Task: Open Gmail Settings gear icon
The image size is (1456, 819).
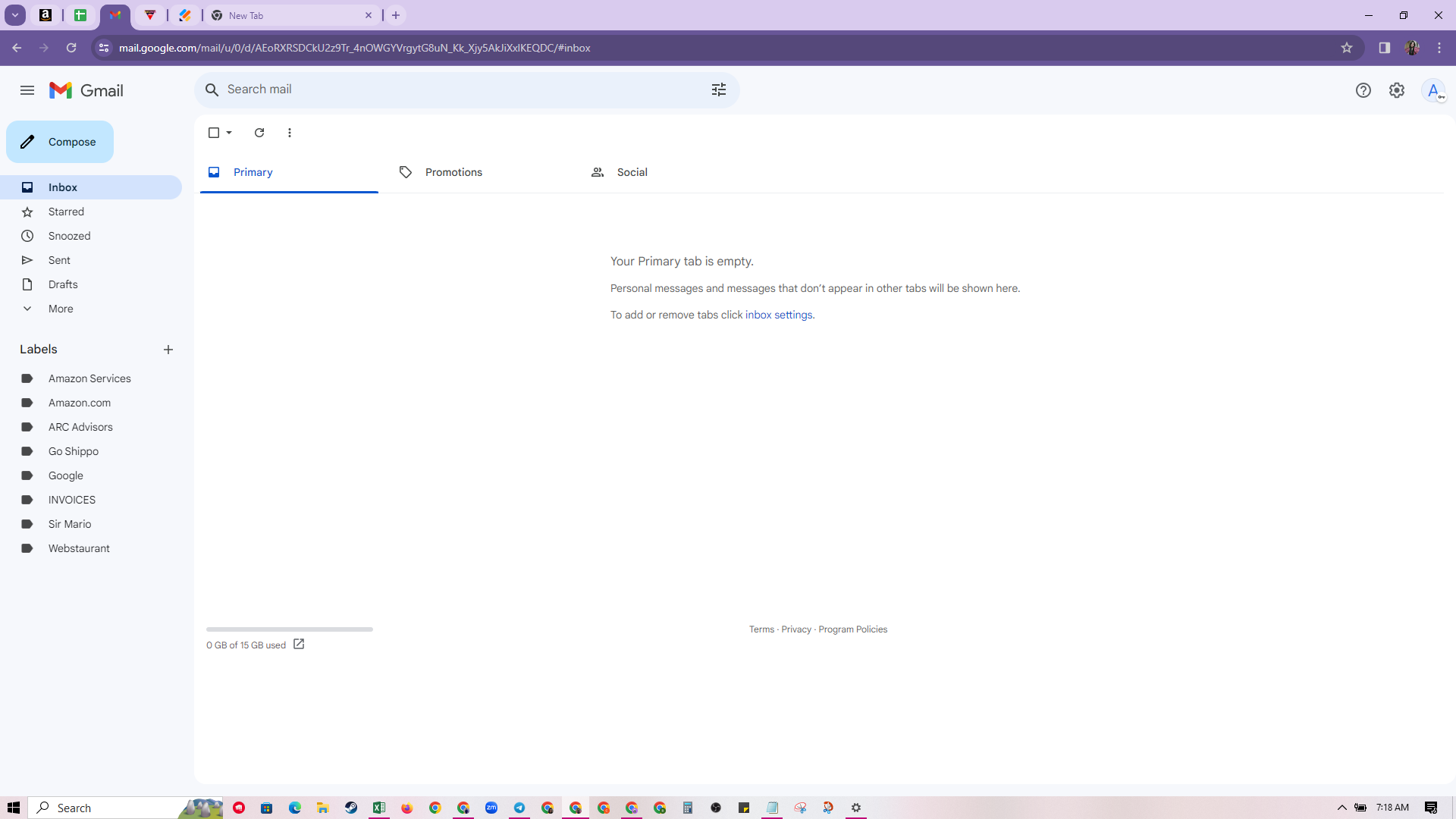Action: click(1397, 90)
